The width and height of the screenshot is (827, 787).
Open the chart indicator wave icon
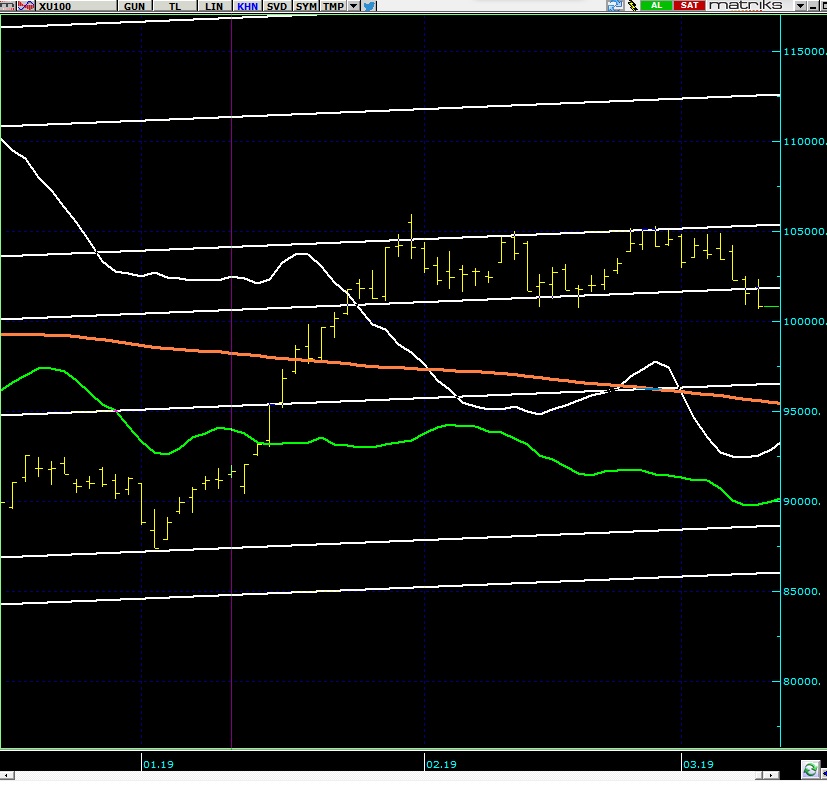pyautogui.click(x=26, y=6)
